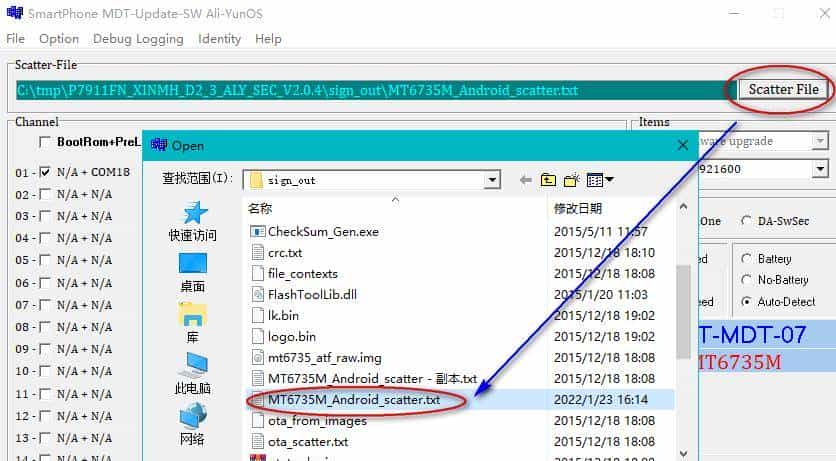Uncheck channel 01 N/A + COM18
This screenshot has width=836, height=461.
(x=45, y=172)
